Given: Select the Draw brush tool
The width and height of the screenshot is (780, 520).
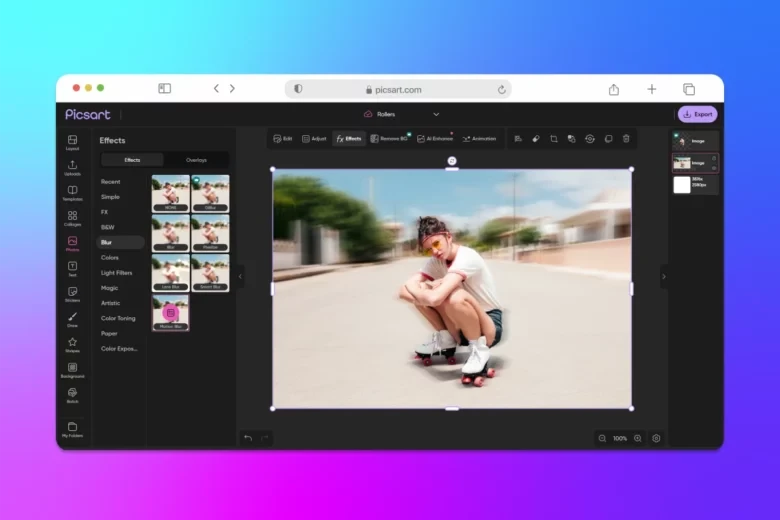Looking at the screenshot, I should click(72, 317).
